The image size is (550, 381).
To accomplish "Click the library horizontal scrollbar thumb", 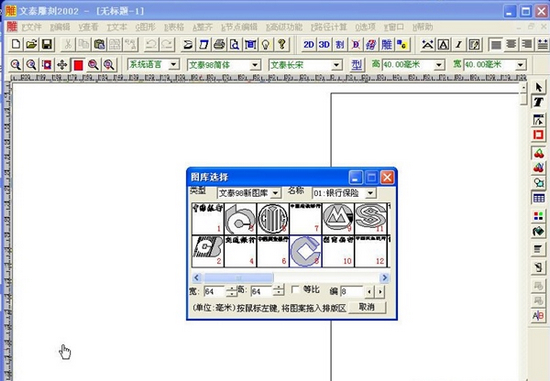I will [239, 278].
